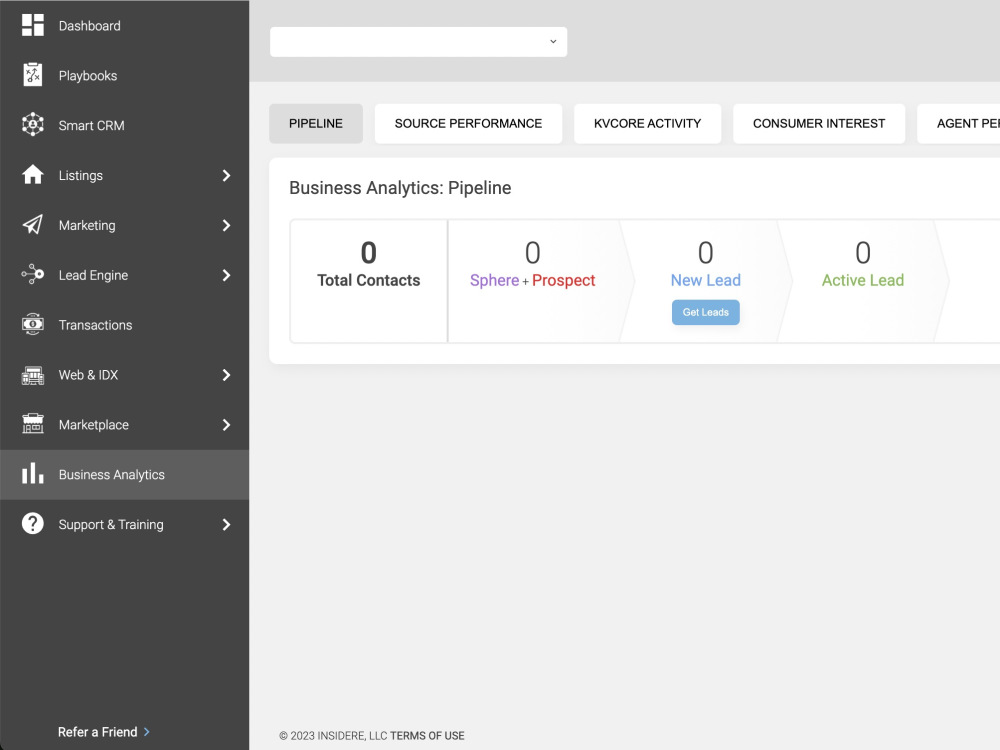The width and height of the screenshot is (1000, 750).
Task: Select the Smart CRM network icon
Action: click(33, 125)
